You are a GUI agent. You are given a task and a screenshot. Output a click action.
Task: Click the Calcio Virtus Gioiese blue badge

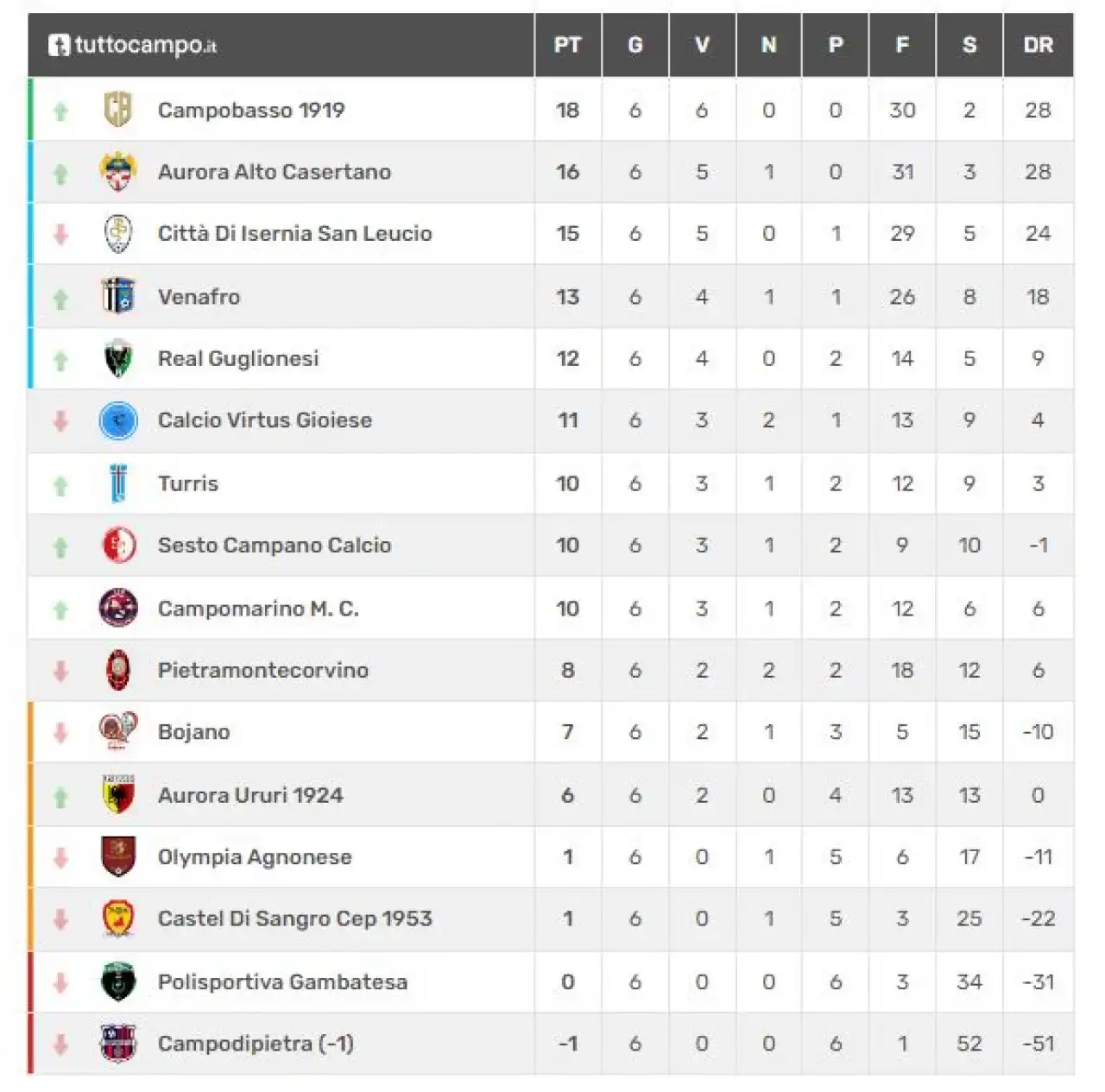pos(118,420)
